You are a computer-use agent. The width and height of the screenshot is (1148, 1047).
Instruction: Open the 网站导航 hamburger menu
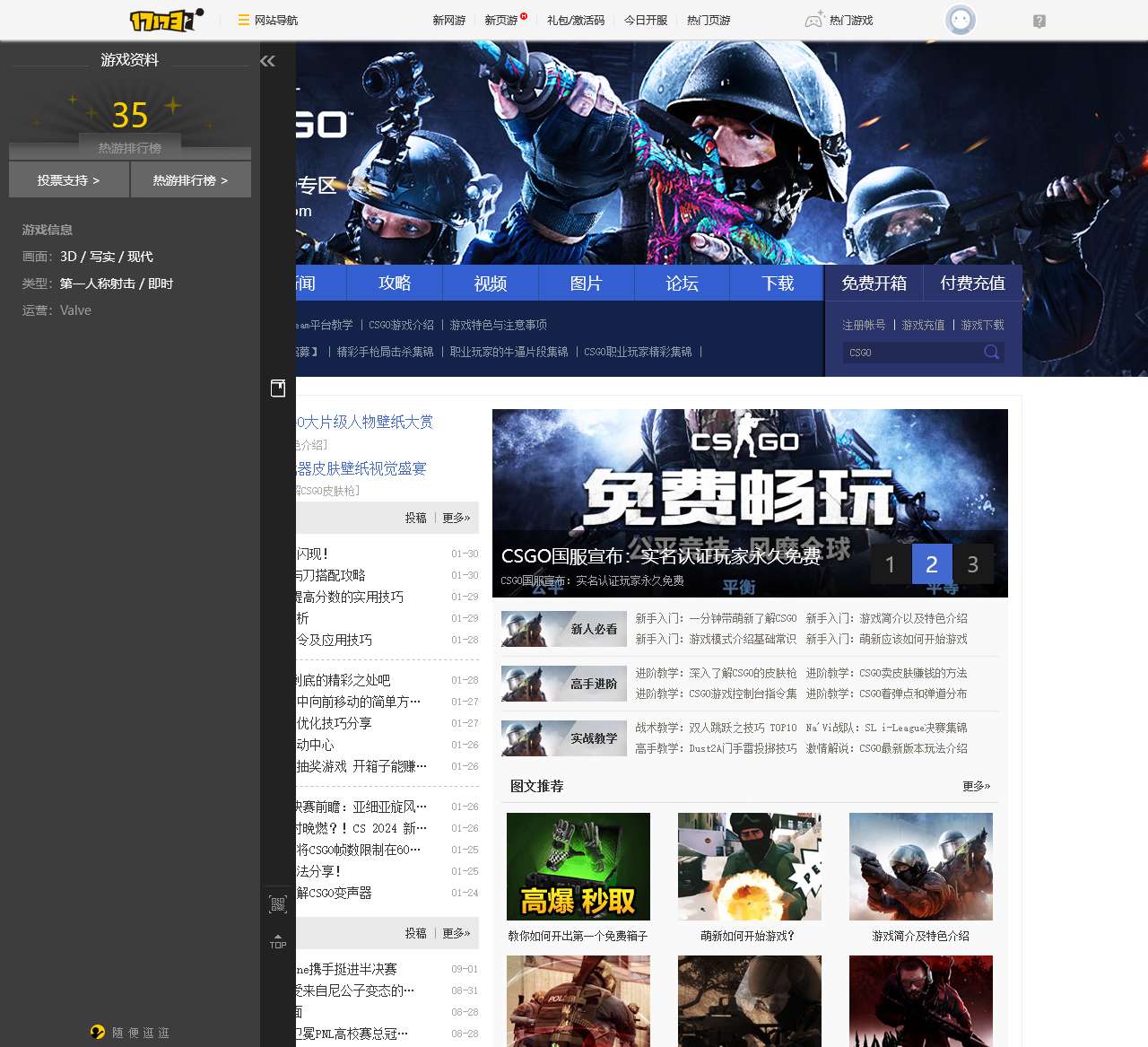tap(243, 20)
